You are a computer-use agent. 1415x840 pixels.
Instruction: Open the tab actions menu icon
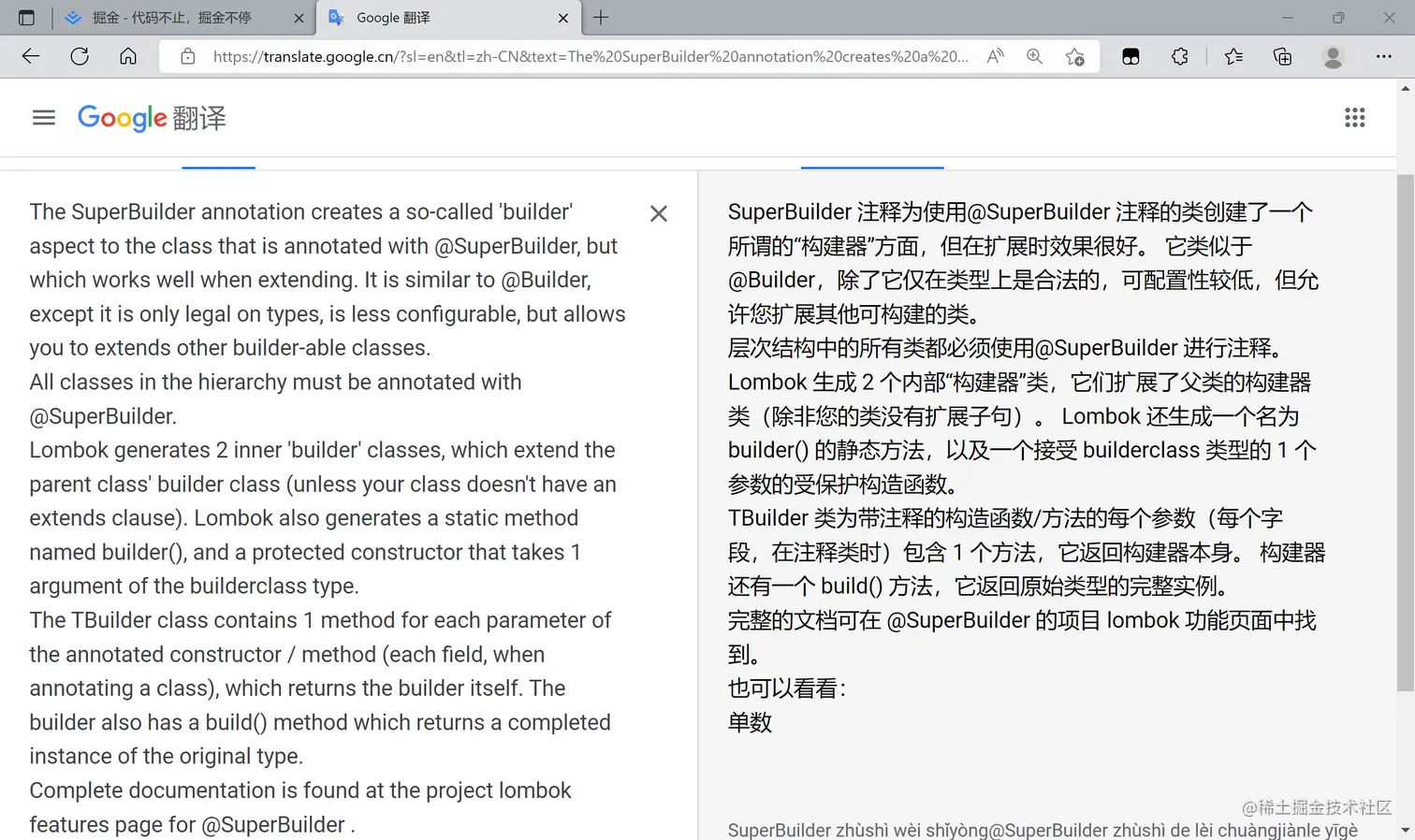click(26, 18)
